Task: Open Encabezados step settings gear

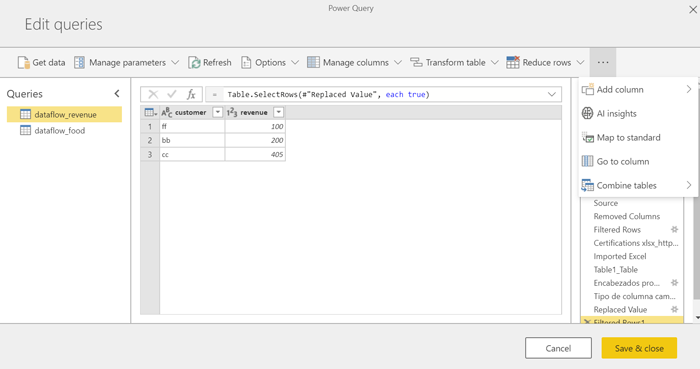Action: pyautogui.click(x=675, y=282)
